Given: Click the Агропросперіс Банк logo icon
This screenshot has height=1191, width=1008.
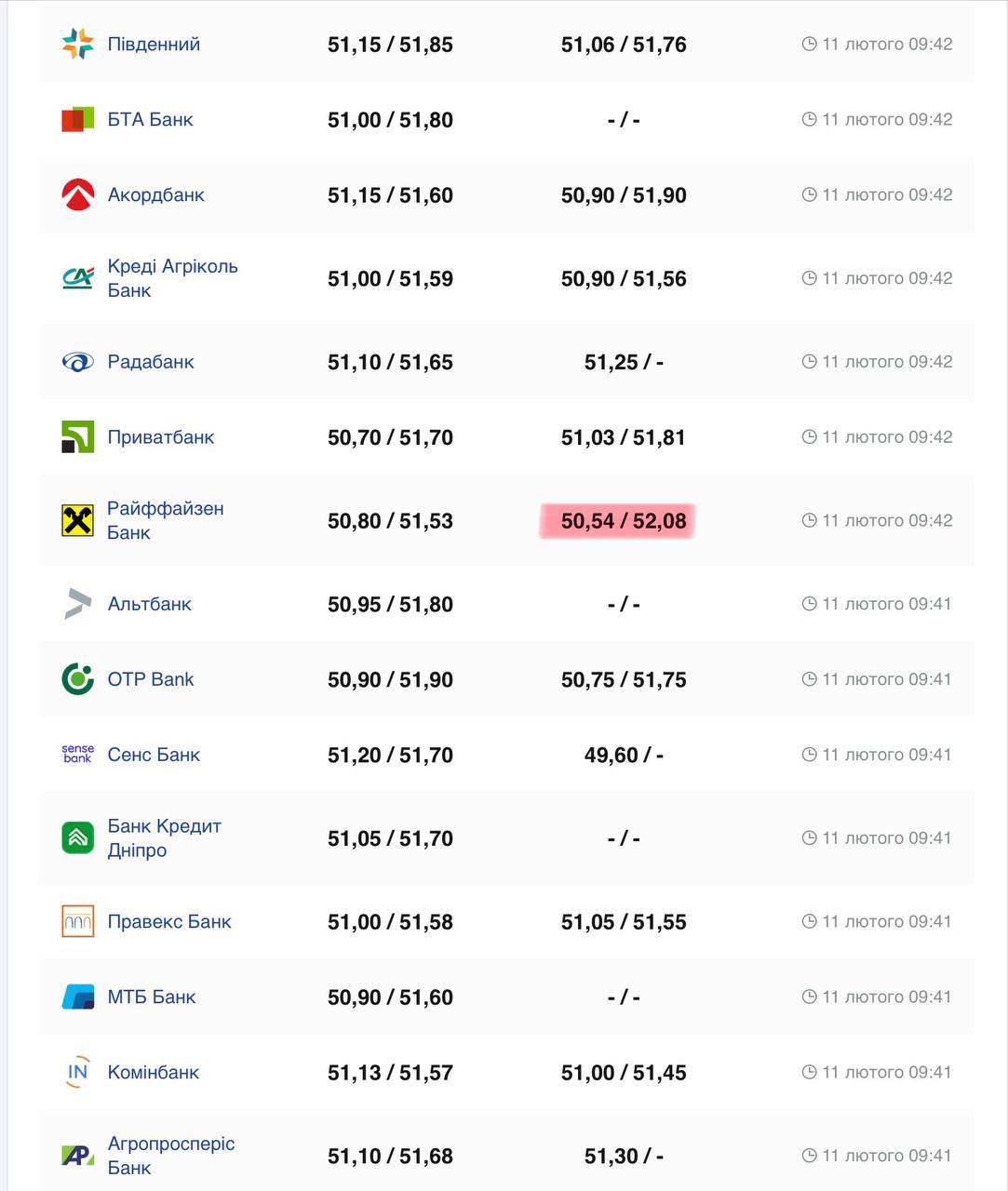Looking at the screenshot, I should click(77, 1155).
